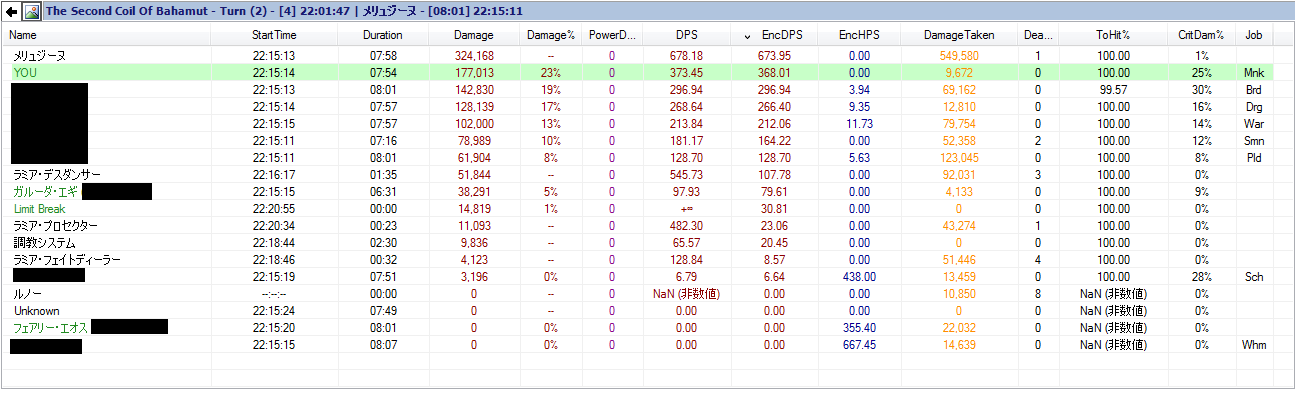The image size is (1296, 394).
Task: Sort by the Job column header
Action: [x=1254, y=35]
